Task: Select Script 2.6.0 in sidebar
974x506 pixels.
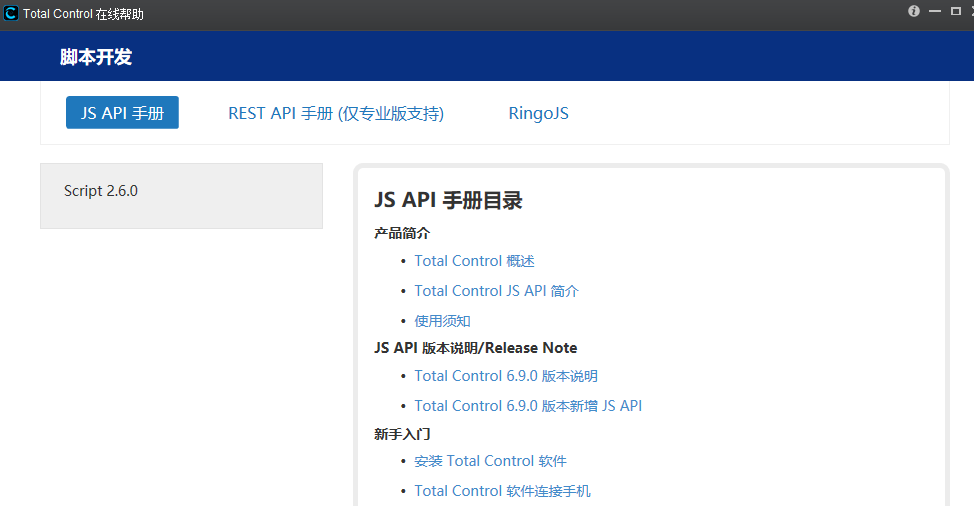Action: pyautogui.click(x=101, y=191)
